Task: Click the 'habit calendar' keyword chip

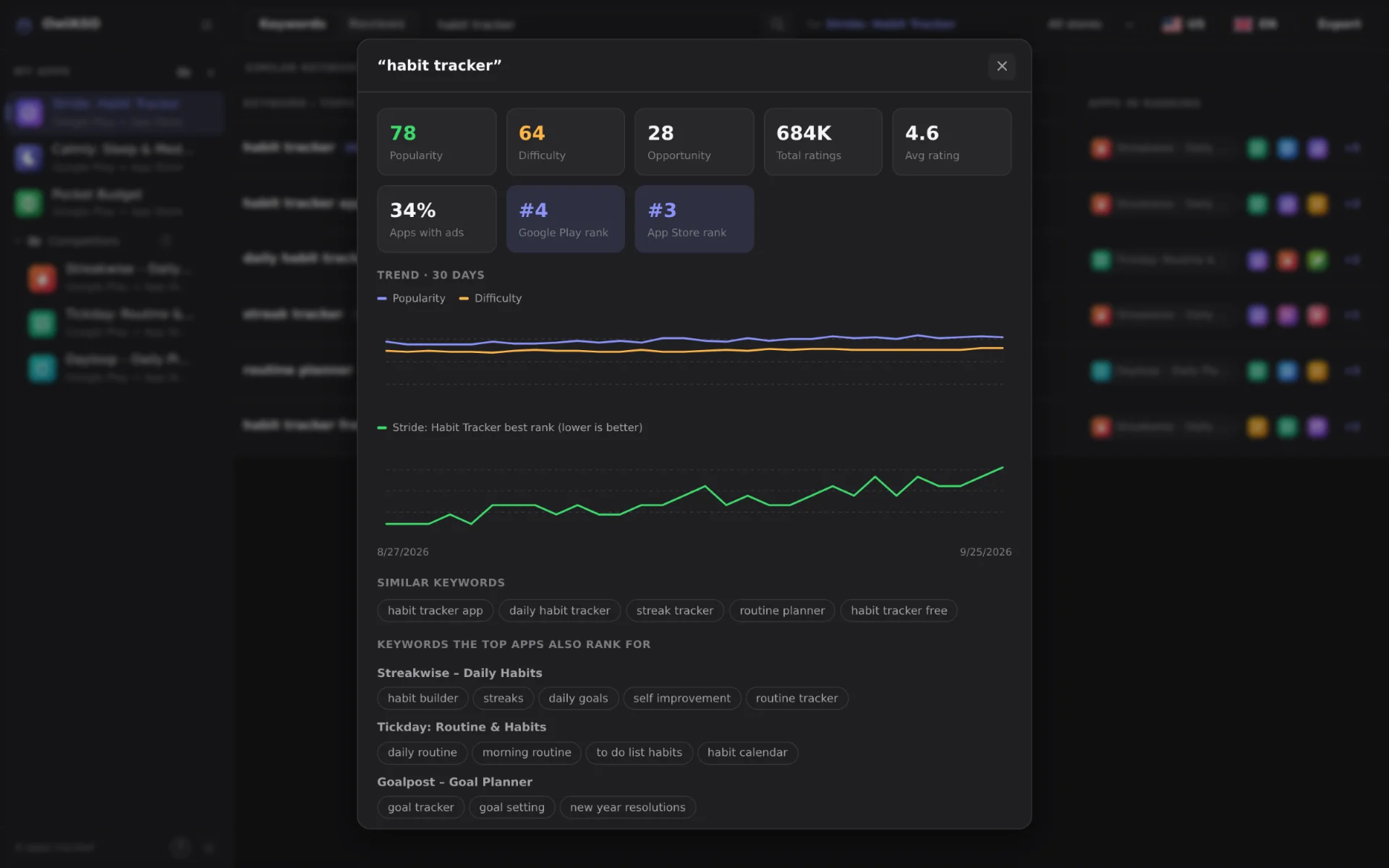Action: (x=747, y=752)
